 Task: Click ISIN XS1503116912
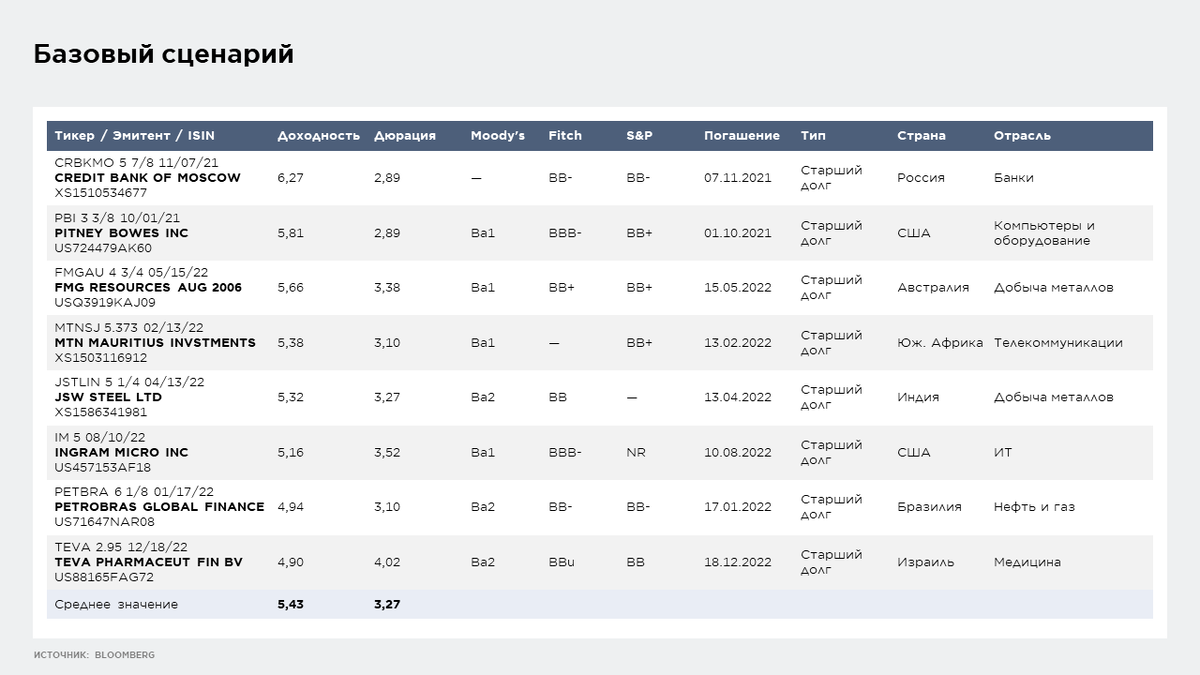(101, 358)
